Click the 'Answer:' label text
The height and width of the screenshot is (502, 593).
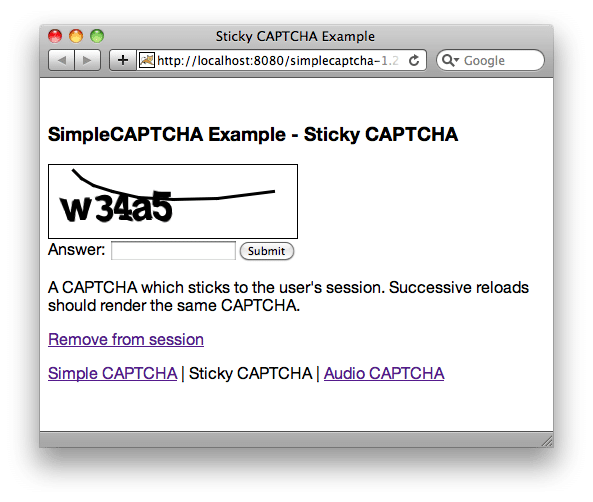pos(76,250)
